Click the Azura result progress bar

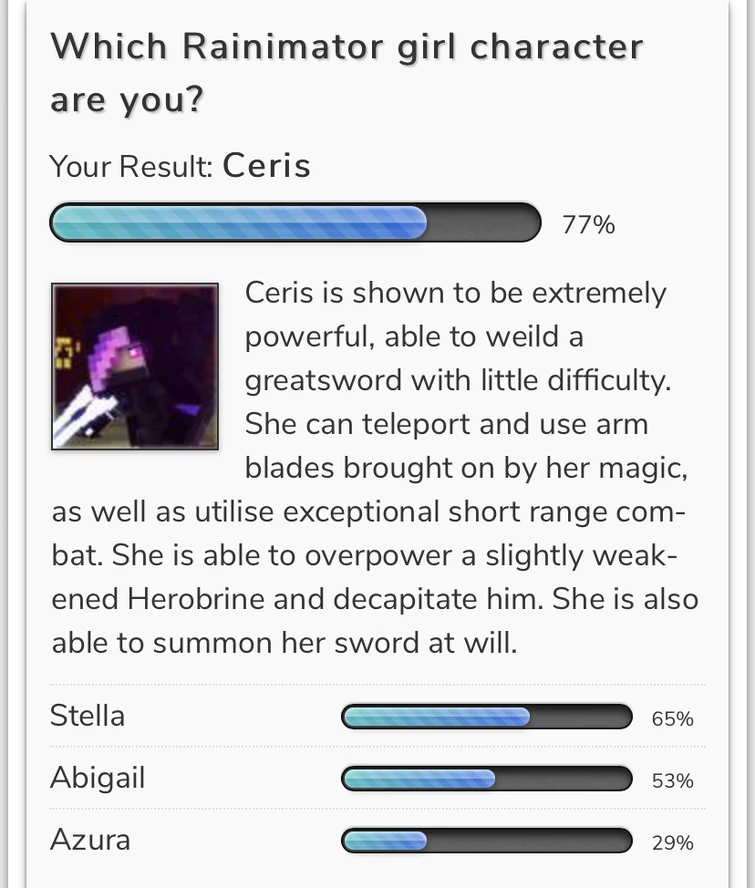point(487,841)
